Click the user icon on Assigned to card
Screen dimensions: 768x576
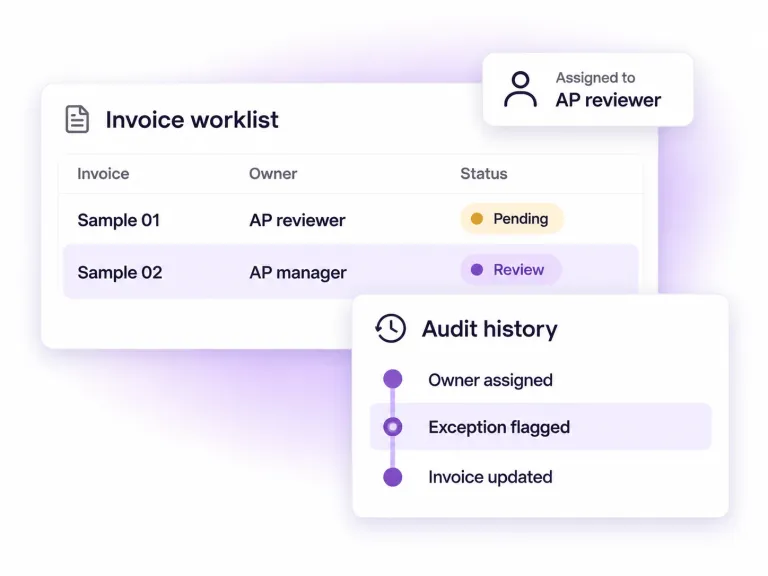tap(520, 89)
